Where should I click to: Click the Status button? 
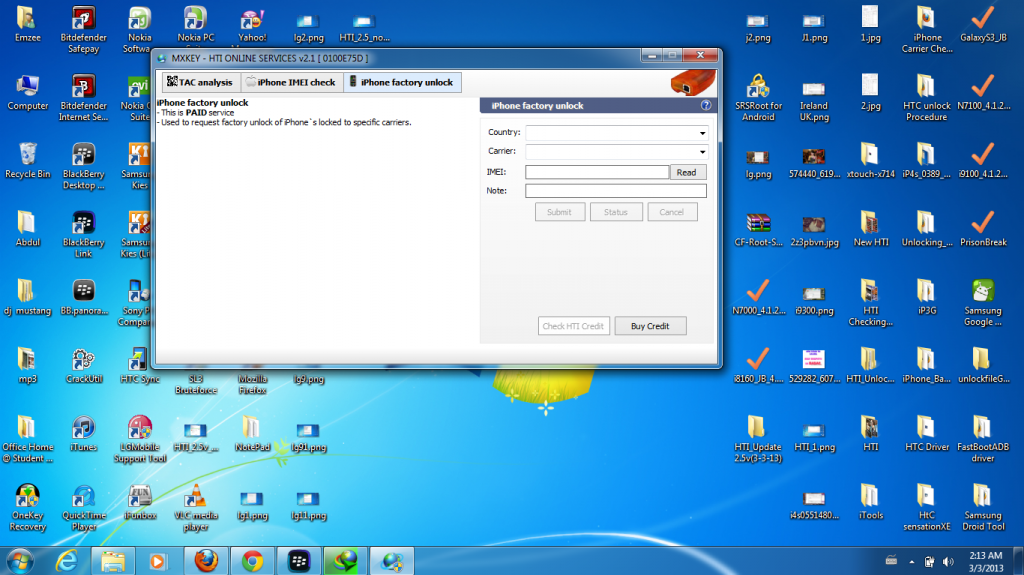coord(616,212)
